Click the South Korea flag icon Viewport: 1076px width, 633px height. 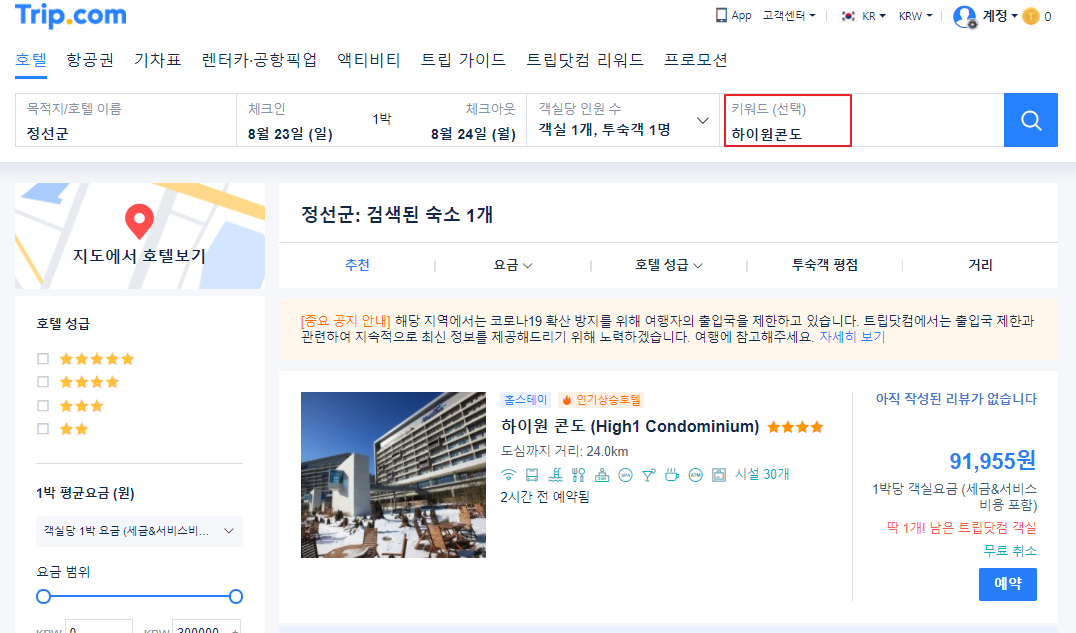[849, 16]
